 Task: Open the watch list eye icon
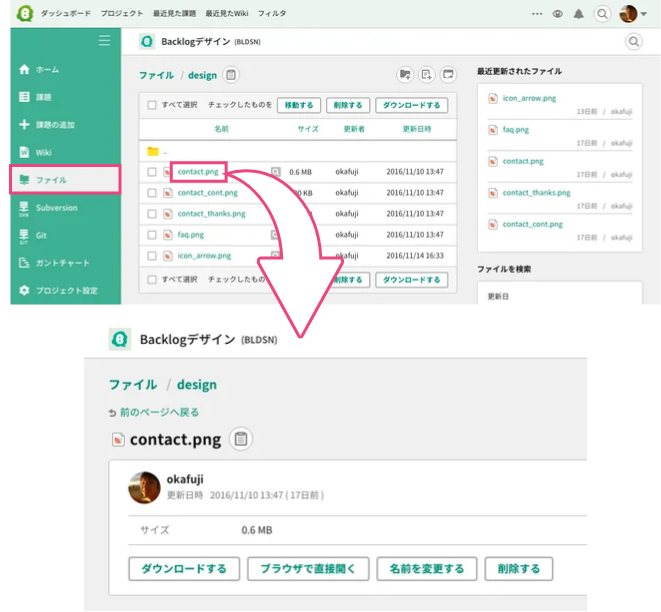[558, 14]
